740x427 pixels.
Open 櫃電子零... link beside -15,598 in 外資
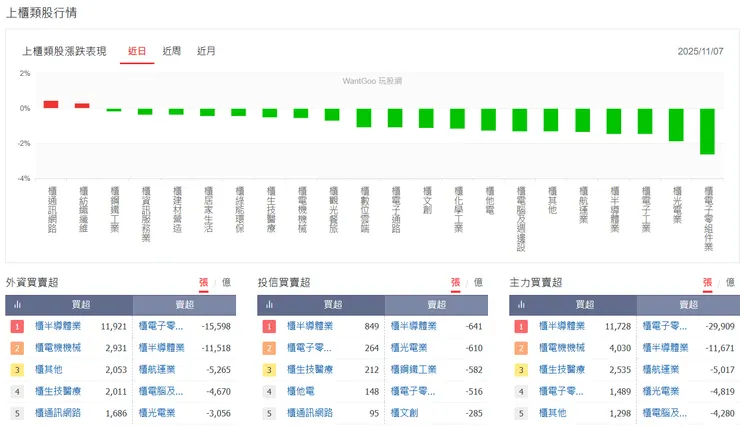pos(161,326)
